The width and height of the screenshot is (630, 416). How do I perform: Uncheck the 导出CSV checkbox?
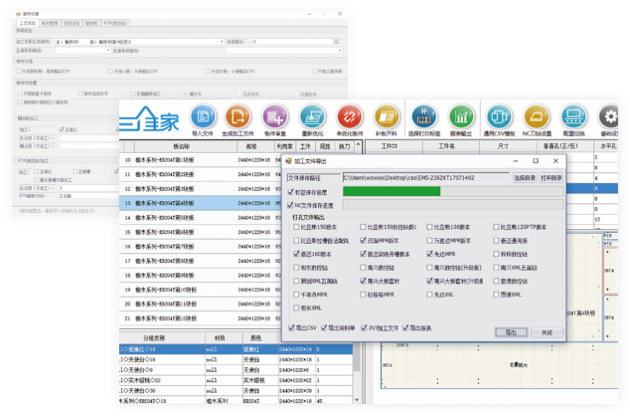291,326
